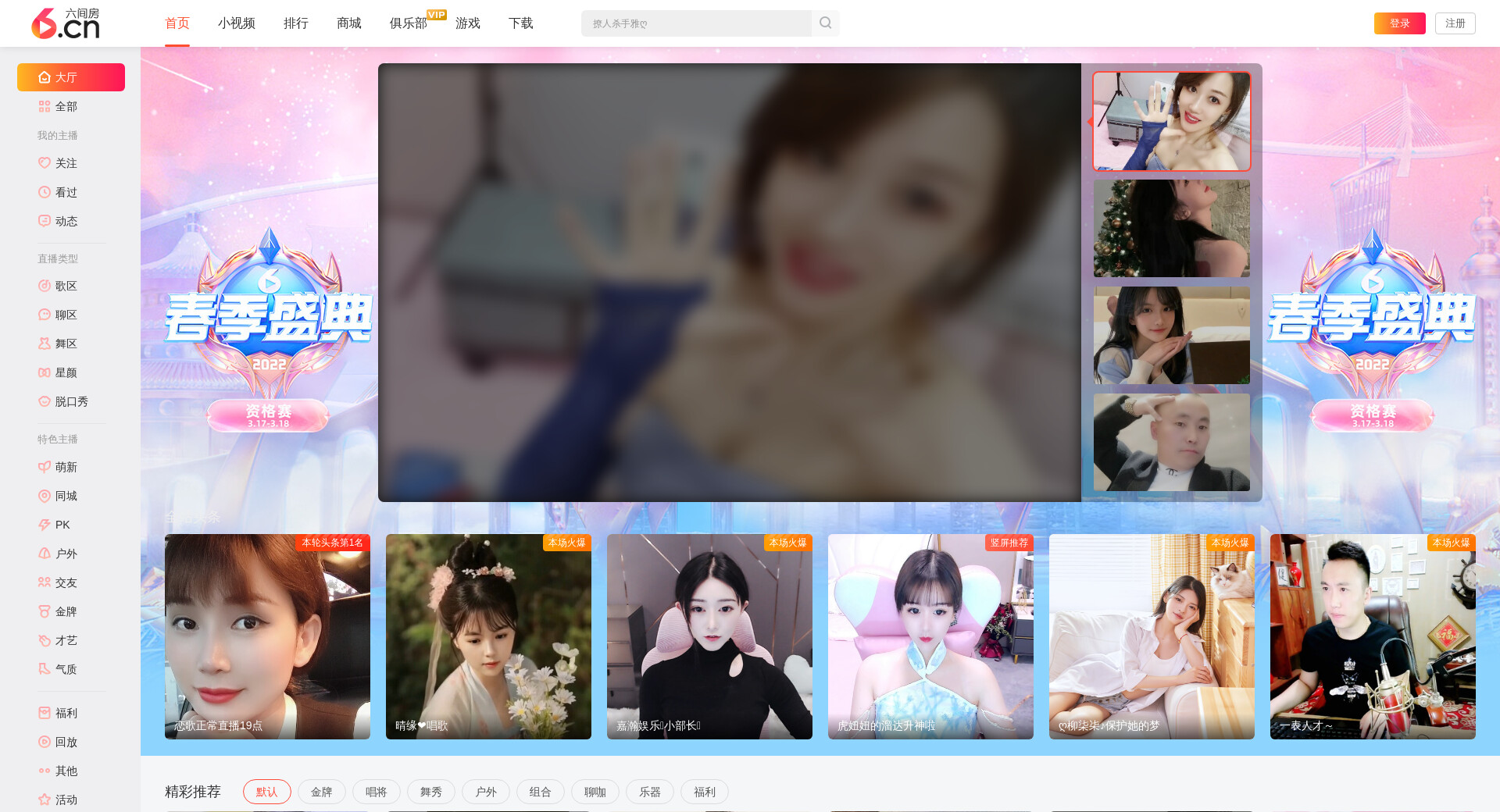The height and width of the screenshot is (812, 1500).
Task: Select the first red-bordered stream thumbnail
Action: (x=1172, y=122)
